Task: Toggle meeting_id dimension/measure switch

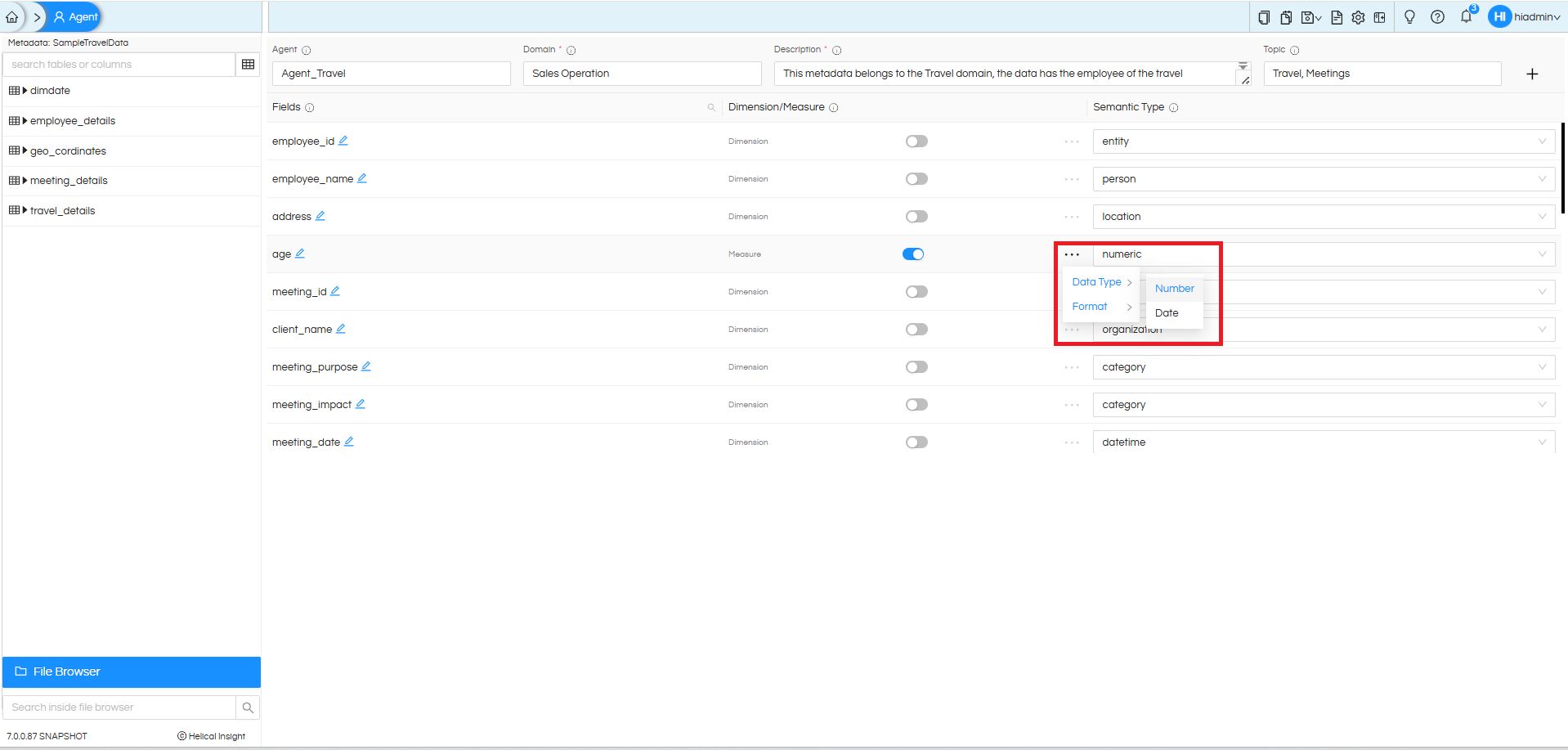Action: point(916,292)
